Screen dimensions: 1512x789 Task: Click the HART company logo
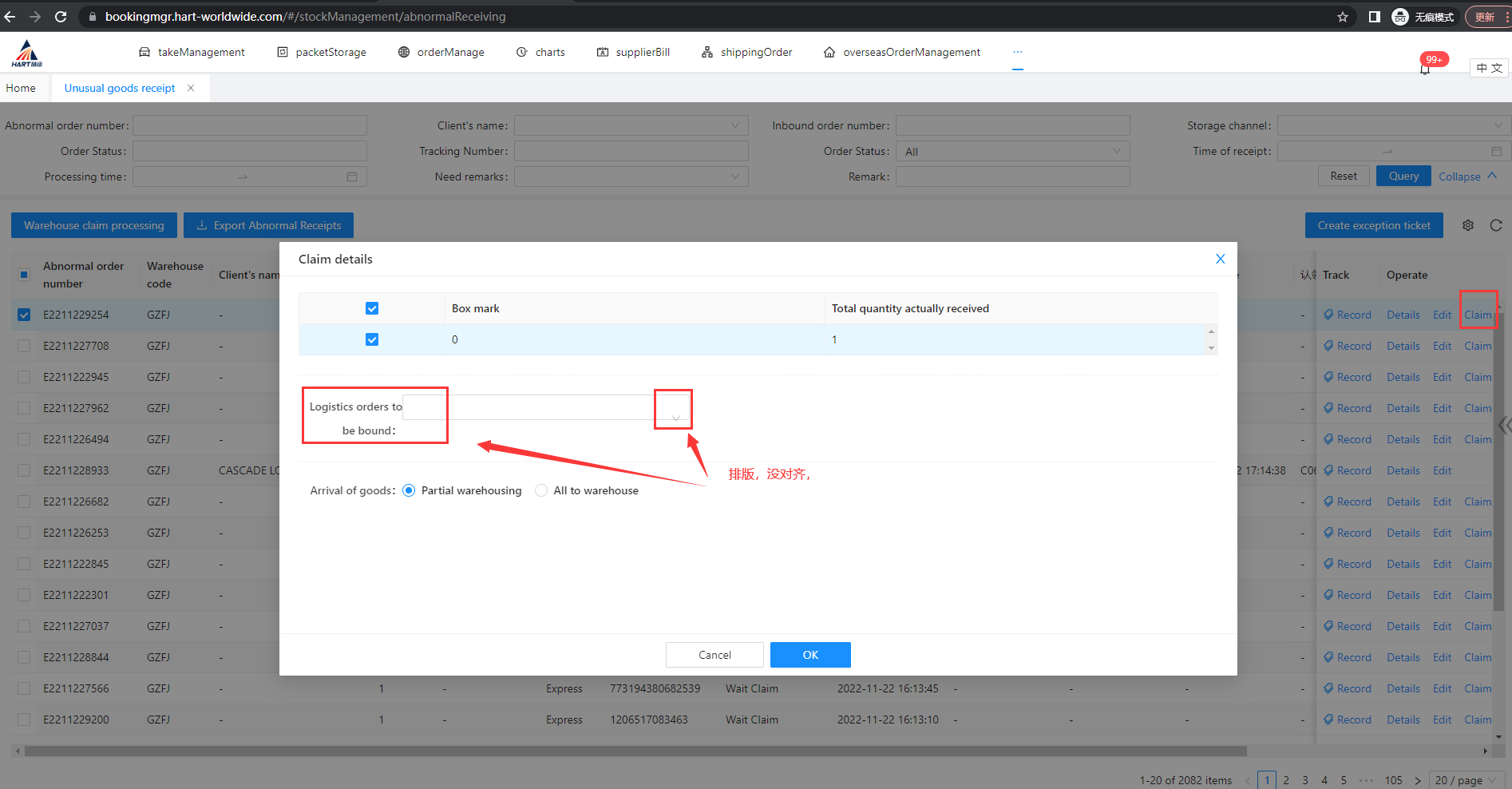pos(27,54)
